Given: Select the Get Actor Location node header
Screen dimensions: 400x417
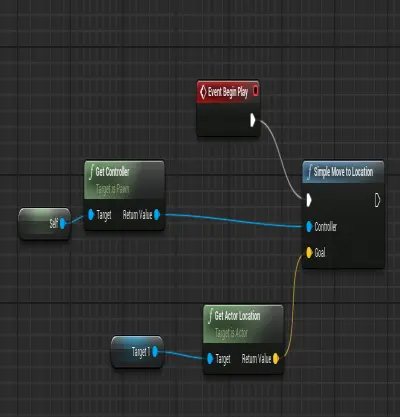Looking at the screenshot, I should click(x=243, y=324).
